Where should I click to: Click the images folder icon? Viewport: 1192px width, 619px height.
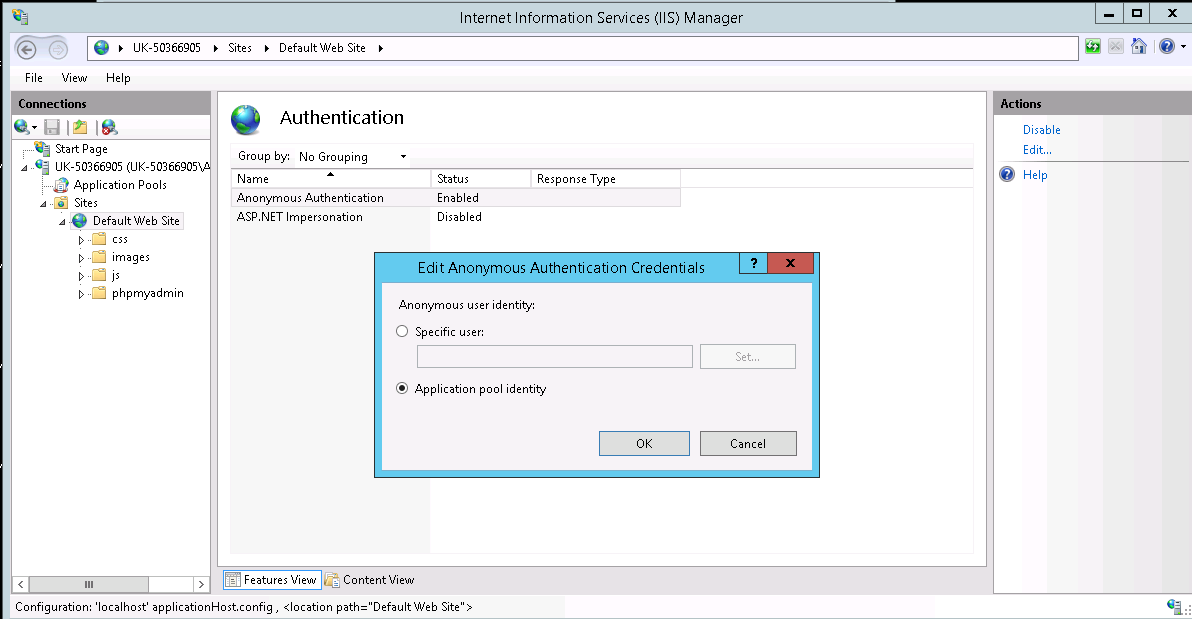tap(99, 257)
